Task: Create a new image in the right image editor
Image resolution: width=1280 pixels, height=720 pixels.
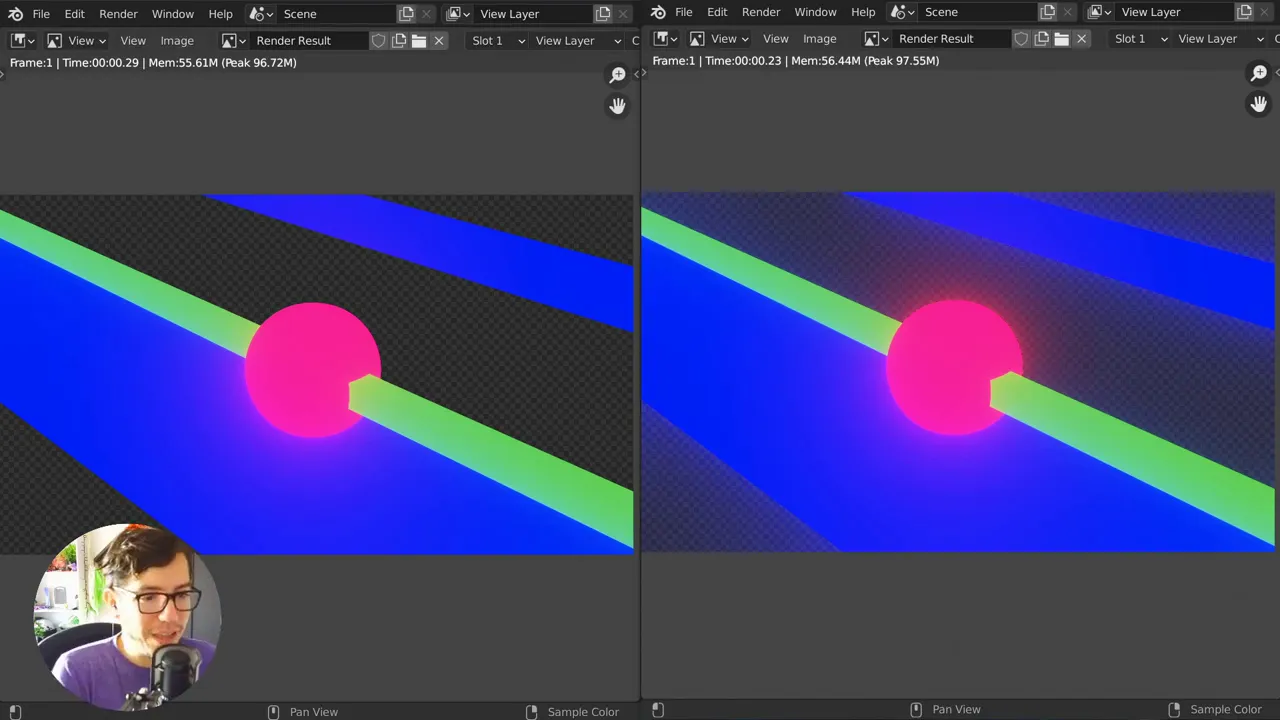Action: (1042, 39)
